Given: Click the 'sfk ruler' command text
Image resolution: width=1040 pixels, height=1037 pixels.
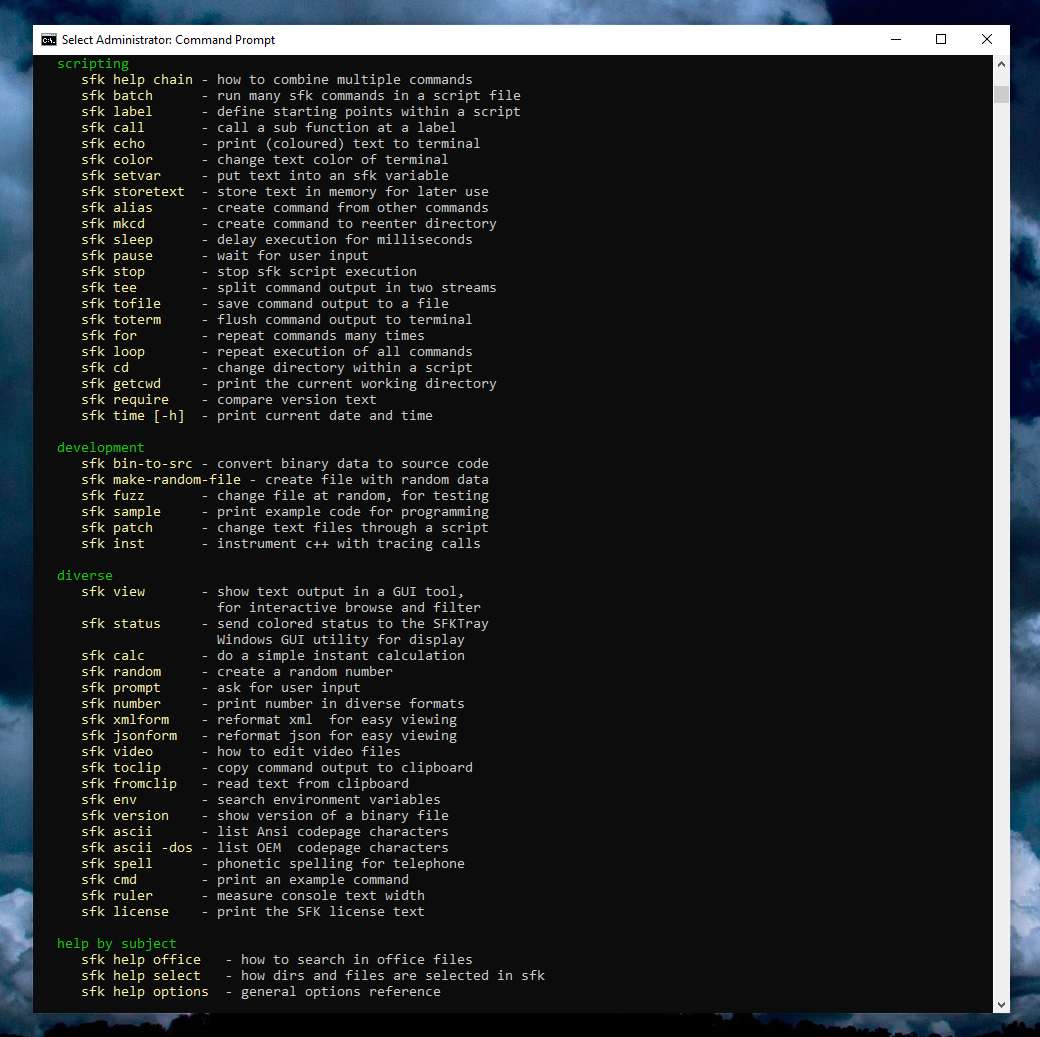Looking at the screenshot, I should click(117, 896).
